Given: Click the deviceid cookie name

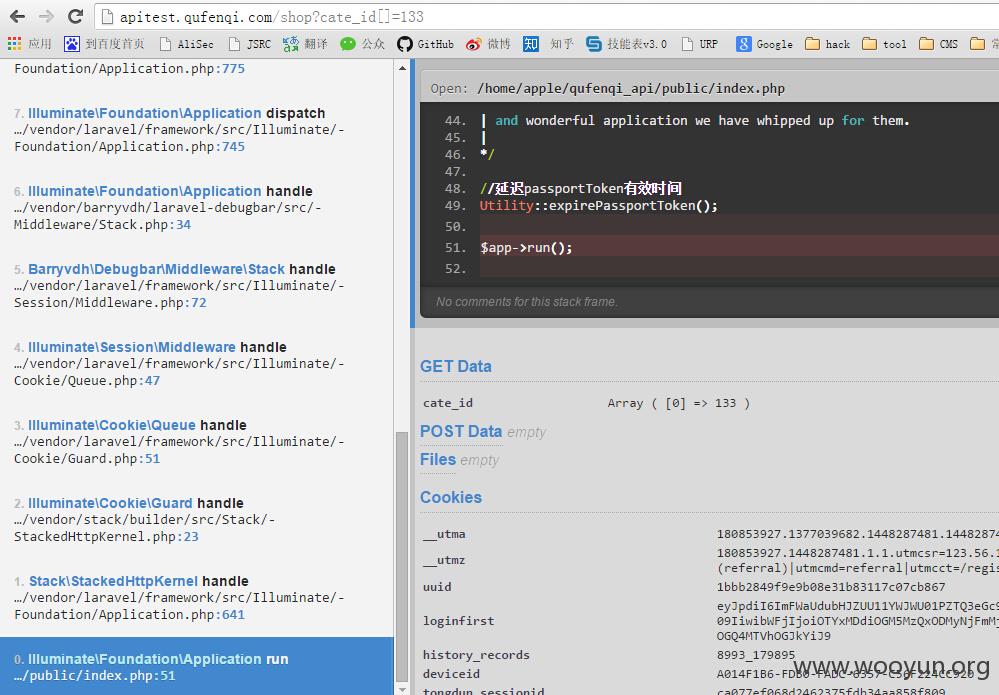Looking at the screenshot, I should 451,674.
